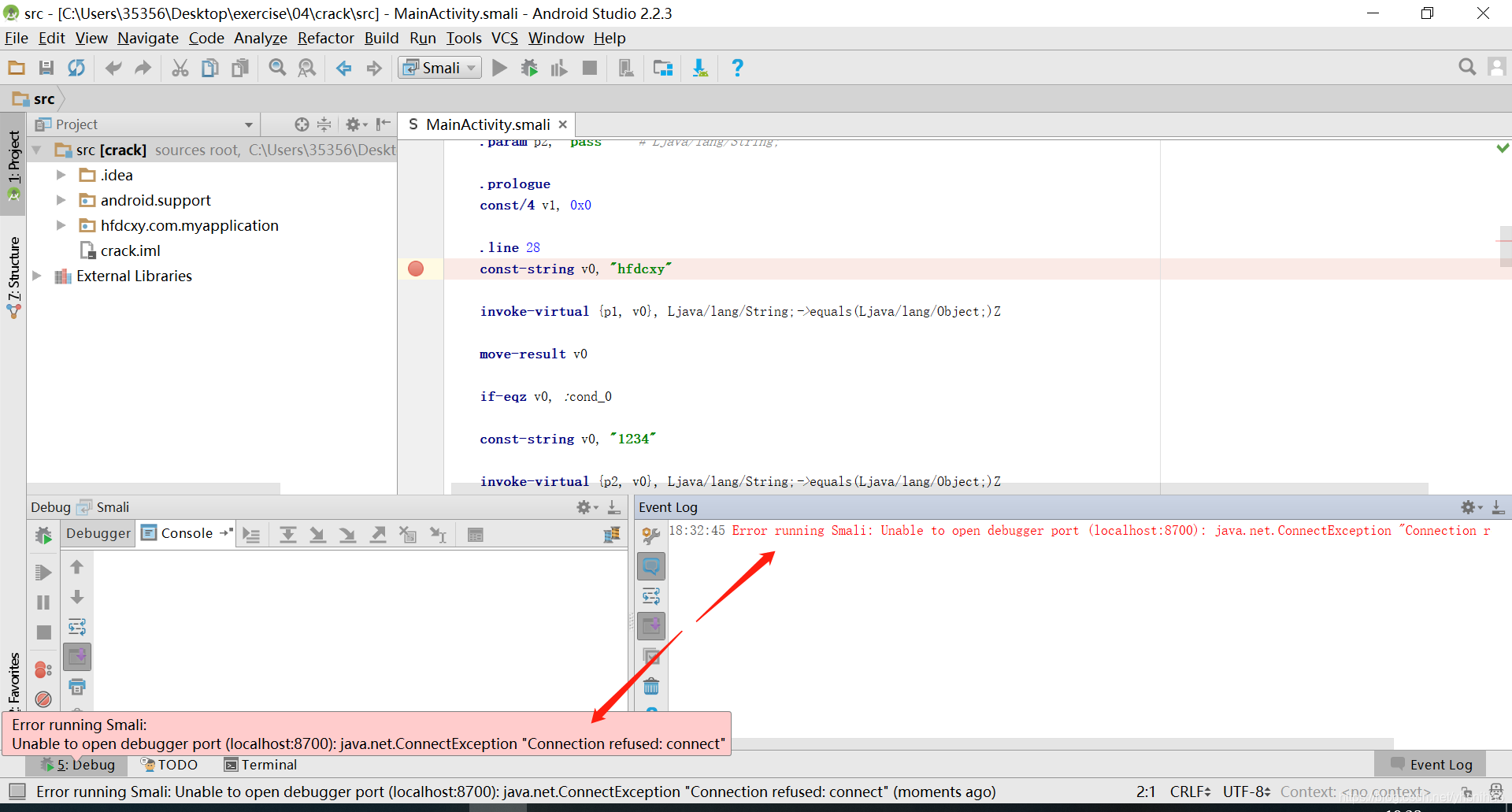
Task: Click the Undo arrow icon
Action: pyautogui.click(x=113, y=69)
